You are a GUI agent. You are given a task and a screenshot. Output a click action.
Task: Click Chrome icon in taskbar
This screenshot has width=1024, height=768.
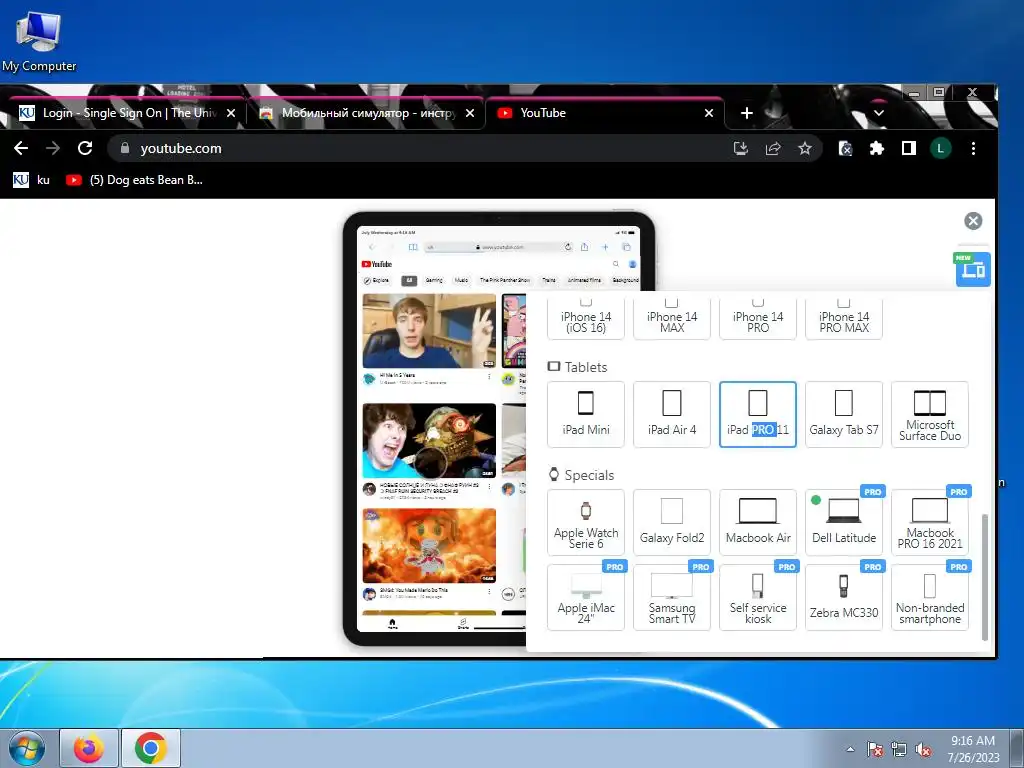pos(151,748)
